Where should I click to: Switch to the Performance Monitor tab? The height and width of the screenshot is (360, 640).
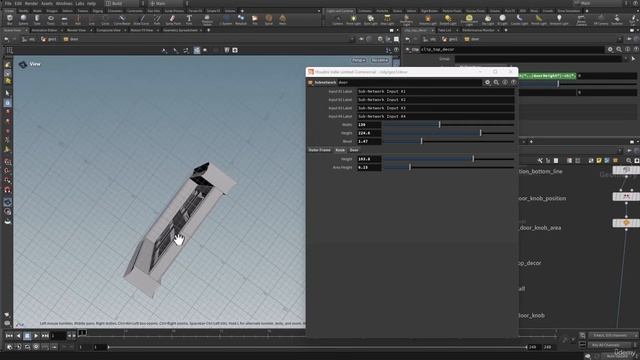coord(478,30)
